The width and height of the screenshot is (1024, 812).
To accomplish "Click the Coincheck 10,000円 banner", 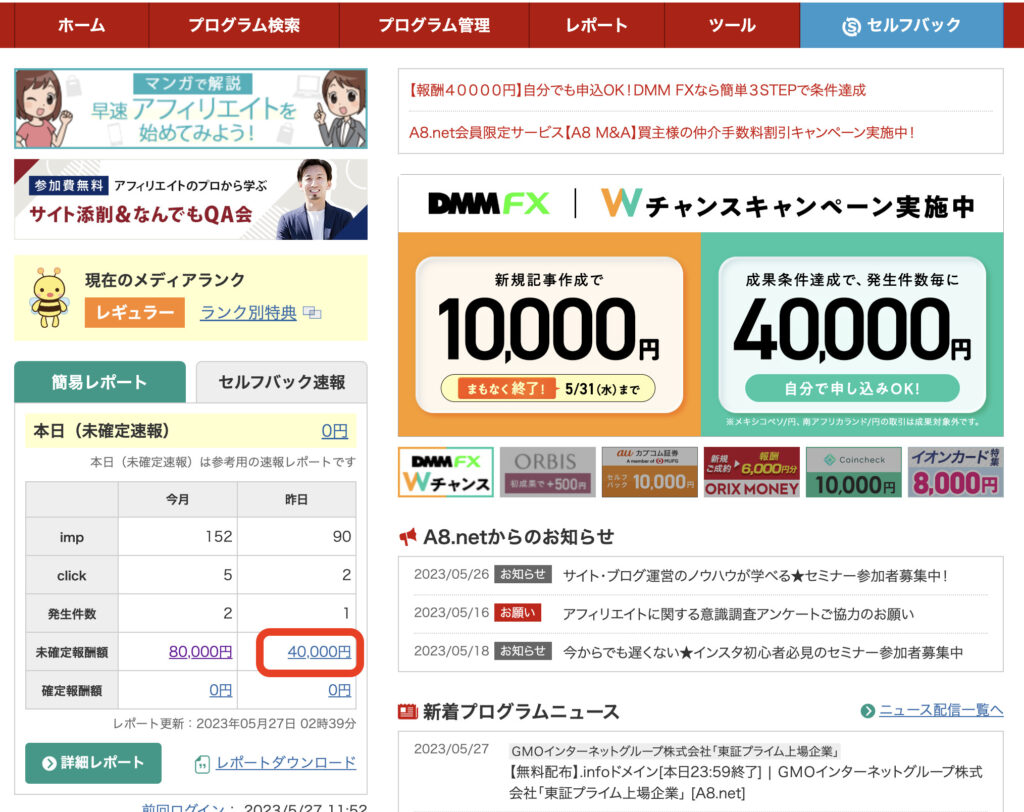I will click(853, 472).
